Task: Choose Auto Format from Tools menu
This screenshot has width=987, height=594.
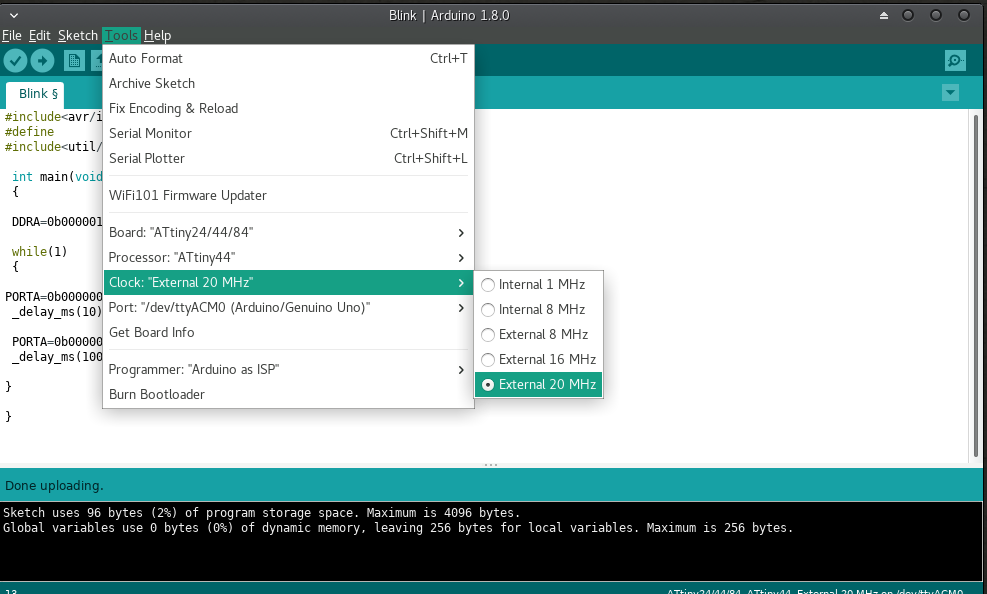Action: point(288,59)
